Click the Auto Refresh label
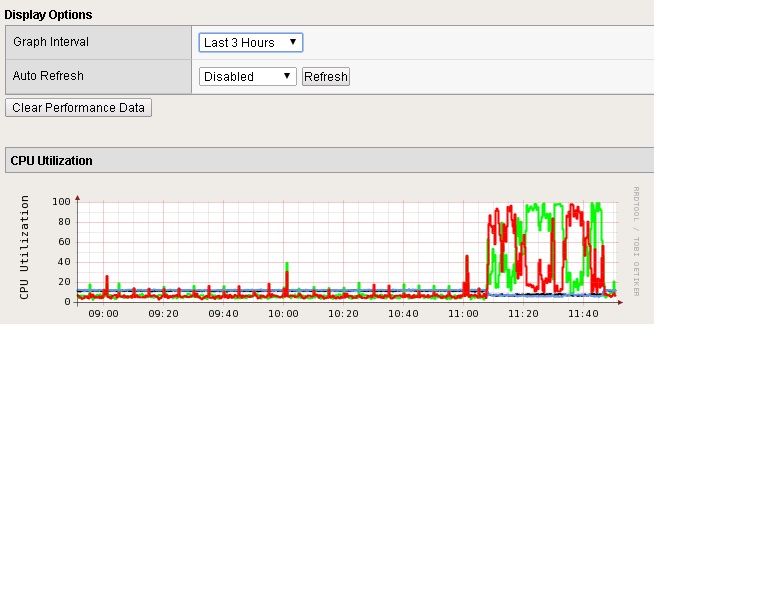Viewport: 768px width, 614px height. pyautogui.click(x=48, y=76)
